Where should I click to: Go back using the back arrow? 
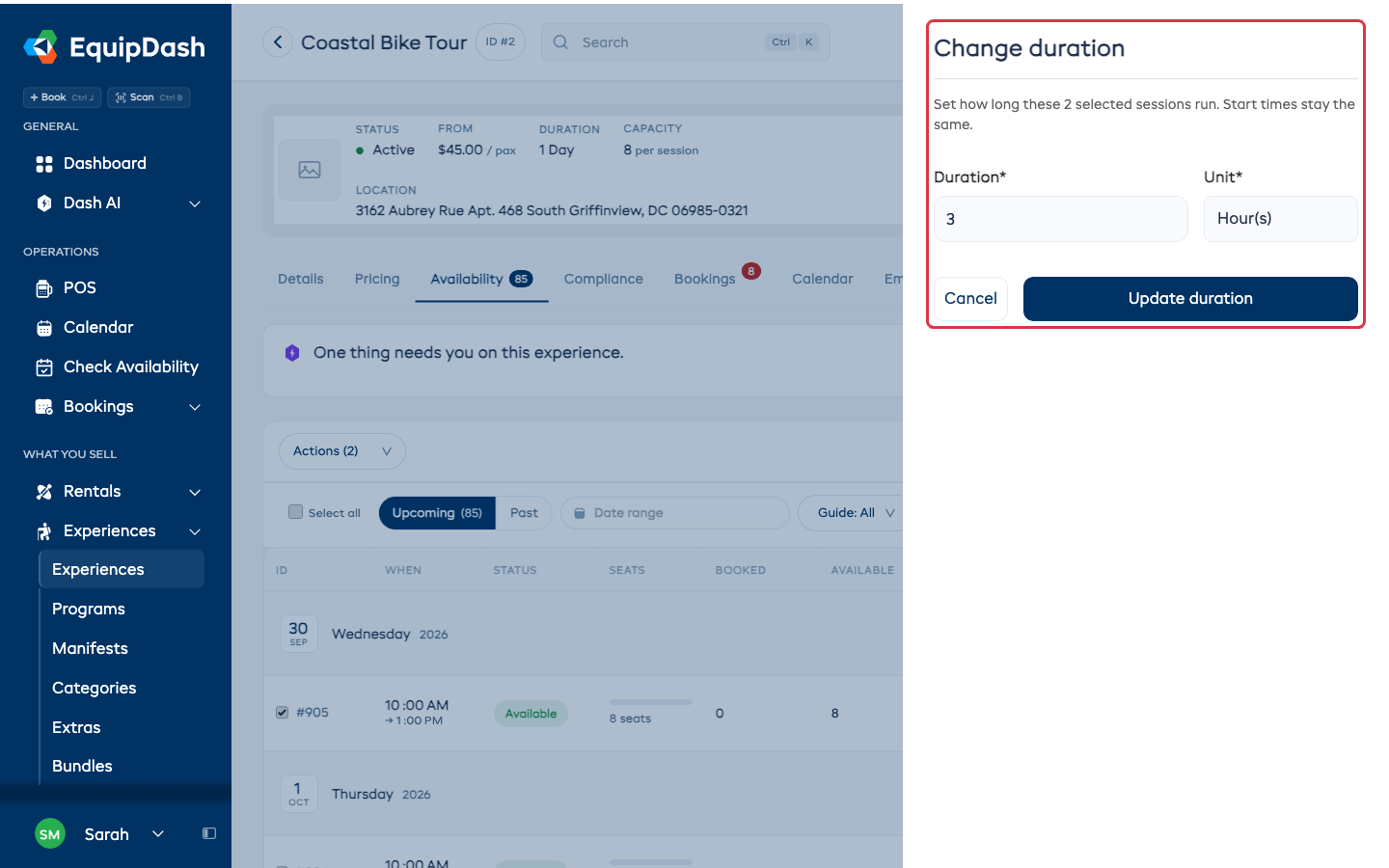click(278, 42)
